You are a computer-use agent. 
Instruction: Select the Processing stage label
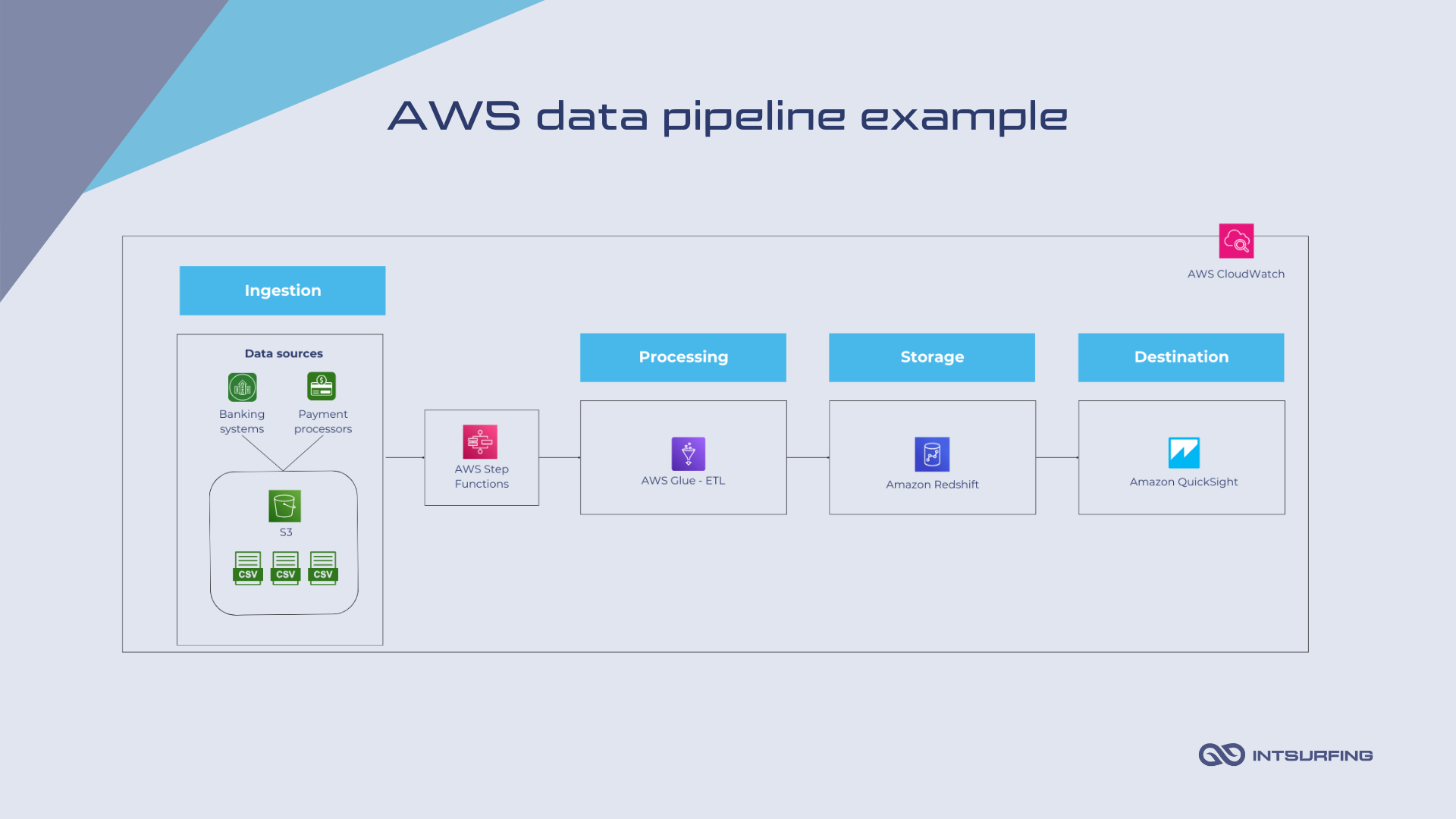point(683,357)
